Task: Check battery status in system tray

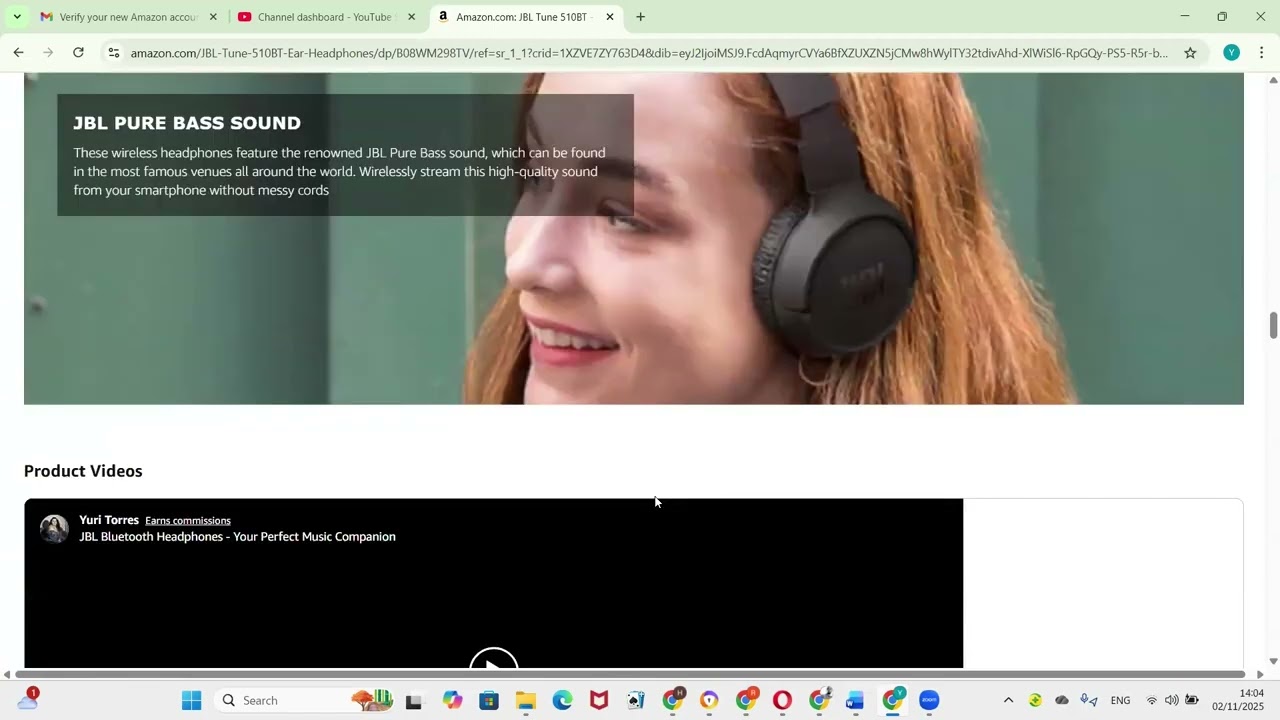Action: [1192, 700]
